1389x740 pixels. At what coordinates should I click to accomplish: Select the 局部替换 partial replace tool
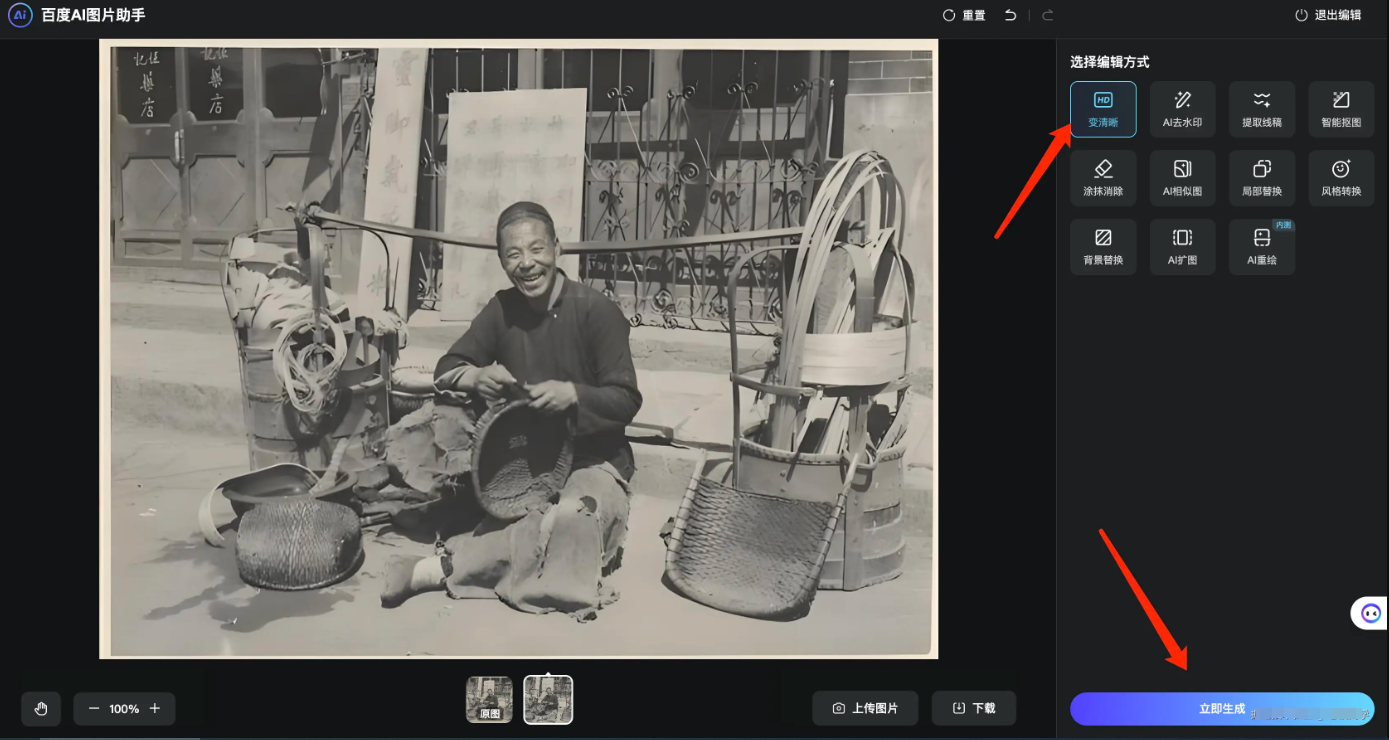tap(1262, 178)
